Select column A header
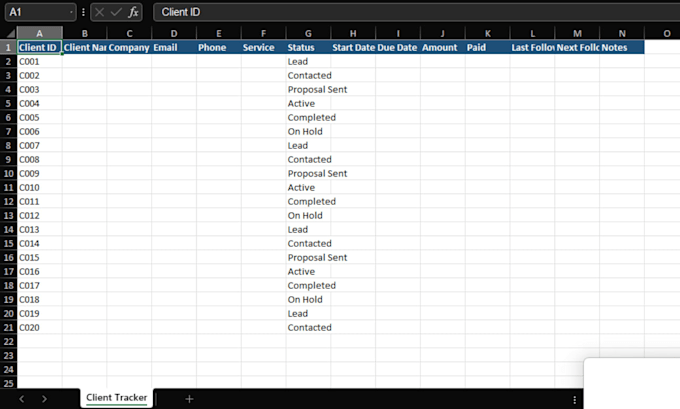 (x=39, y=33)
